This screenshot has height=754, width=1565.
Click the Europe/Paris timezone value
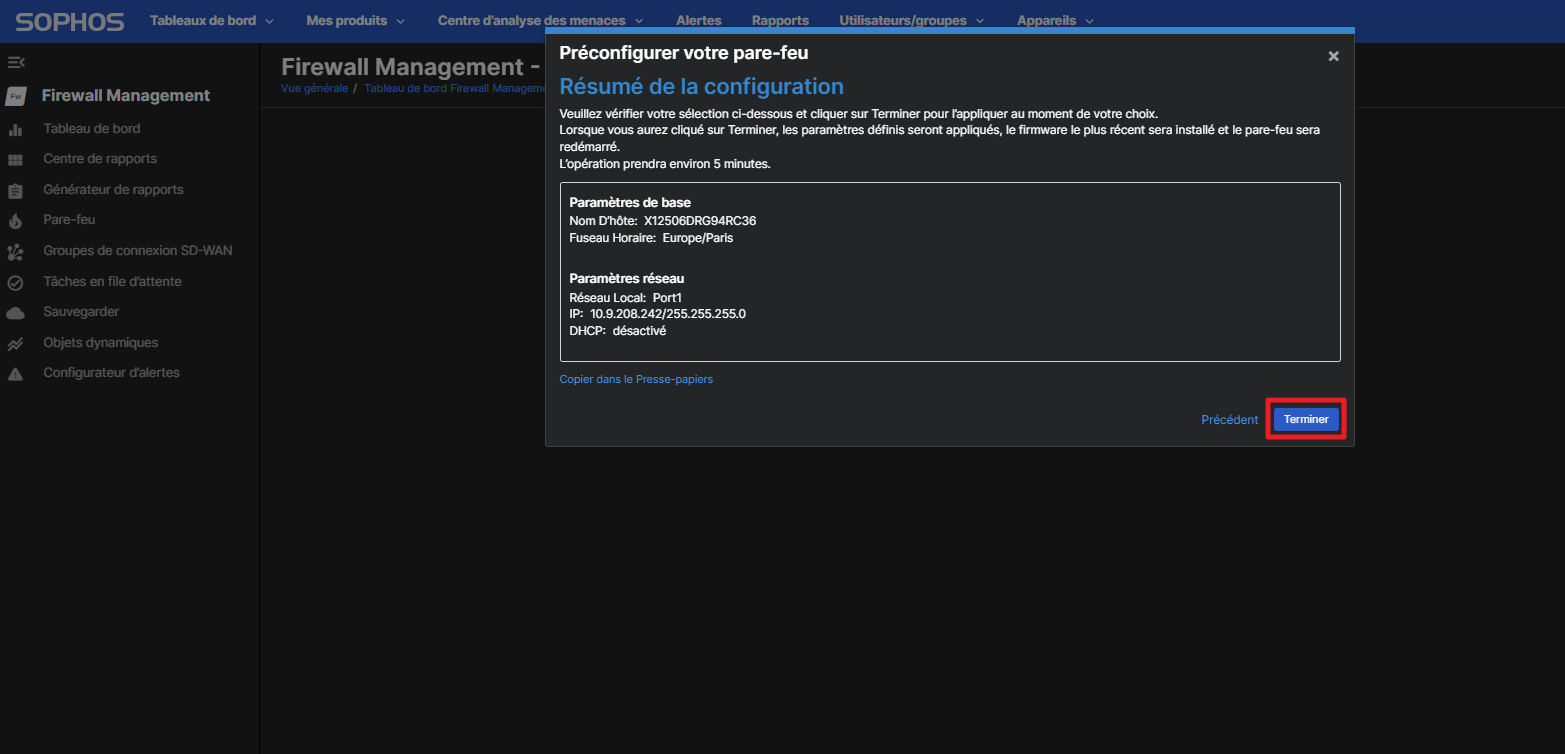pos(698,238)
